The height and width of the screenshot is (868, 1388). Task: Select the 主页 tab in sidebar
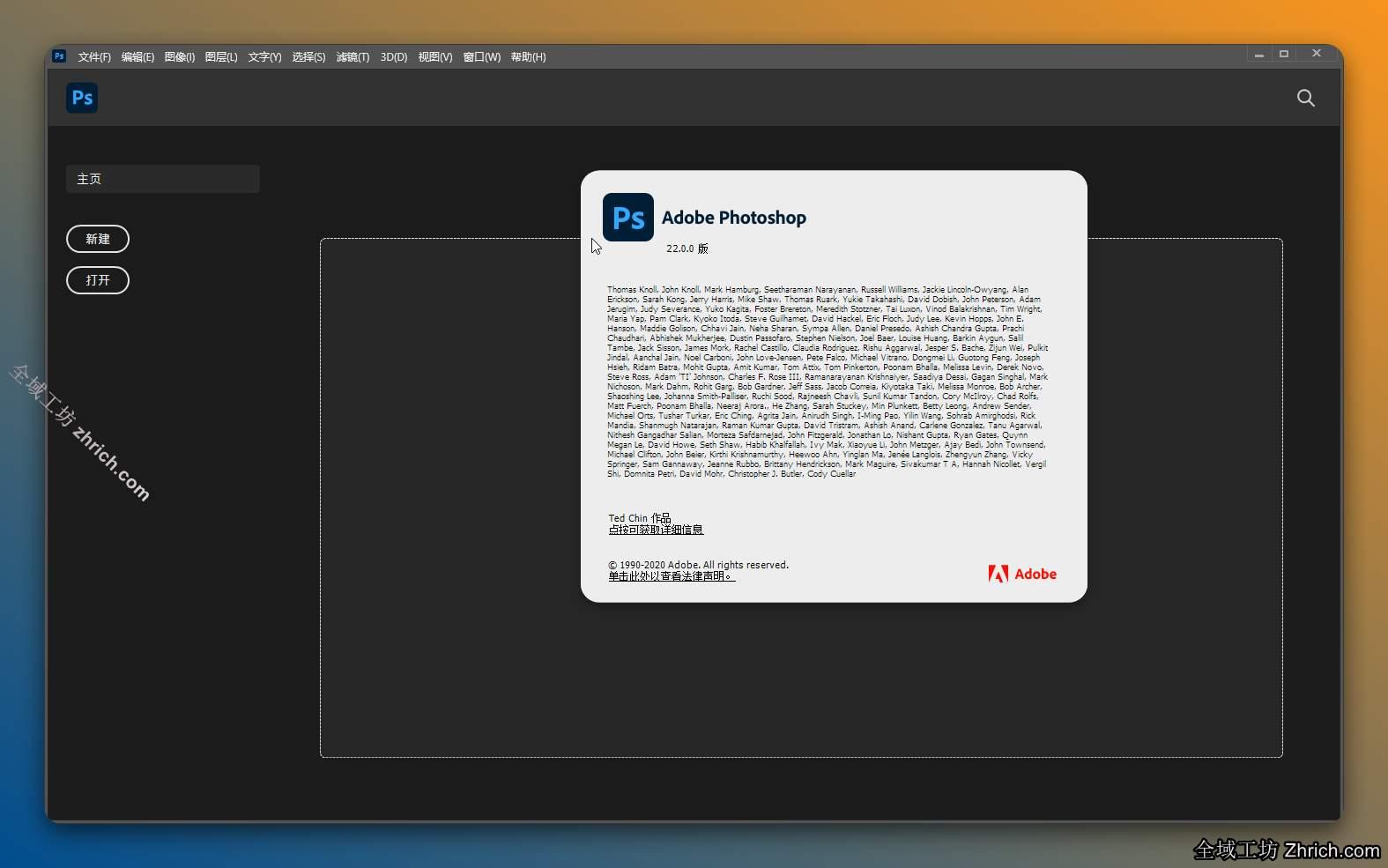[x=163, y=179]
